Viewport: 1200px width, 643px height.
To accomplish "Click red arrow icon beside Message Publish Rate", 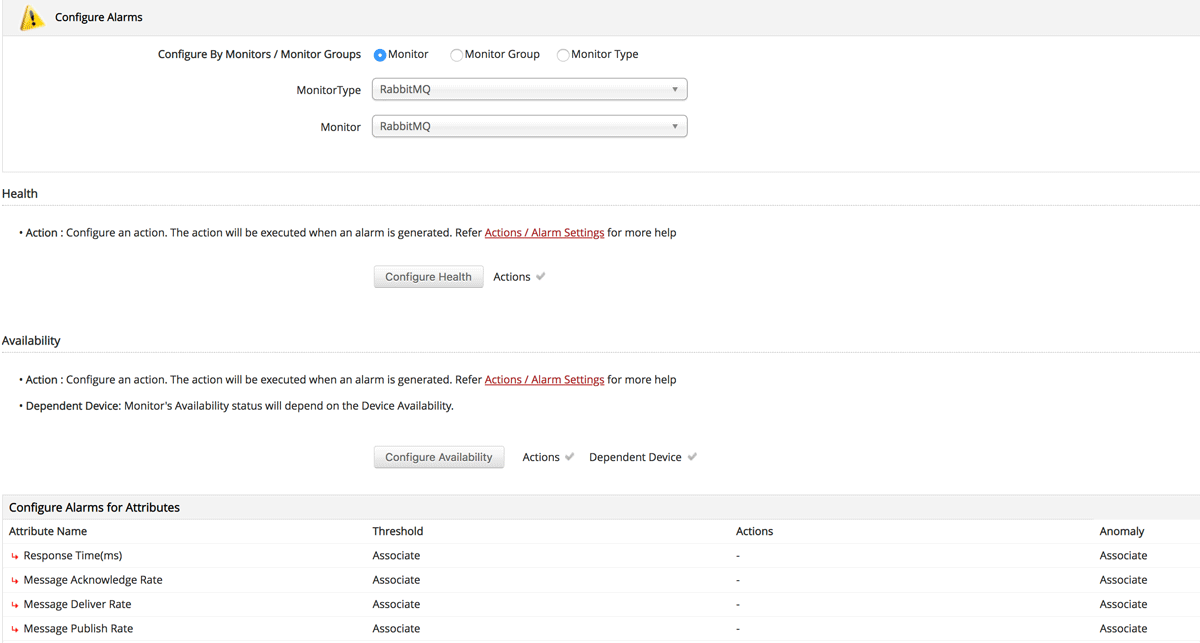I will [x=15, y=629].
